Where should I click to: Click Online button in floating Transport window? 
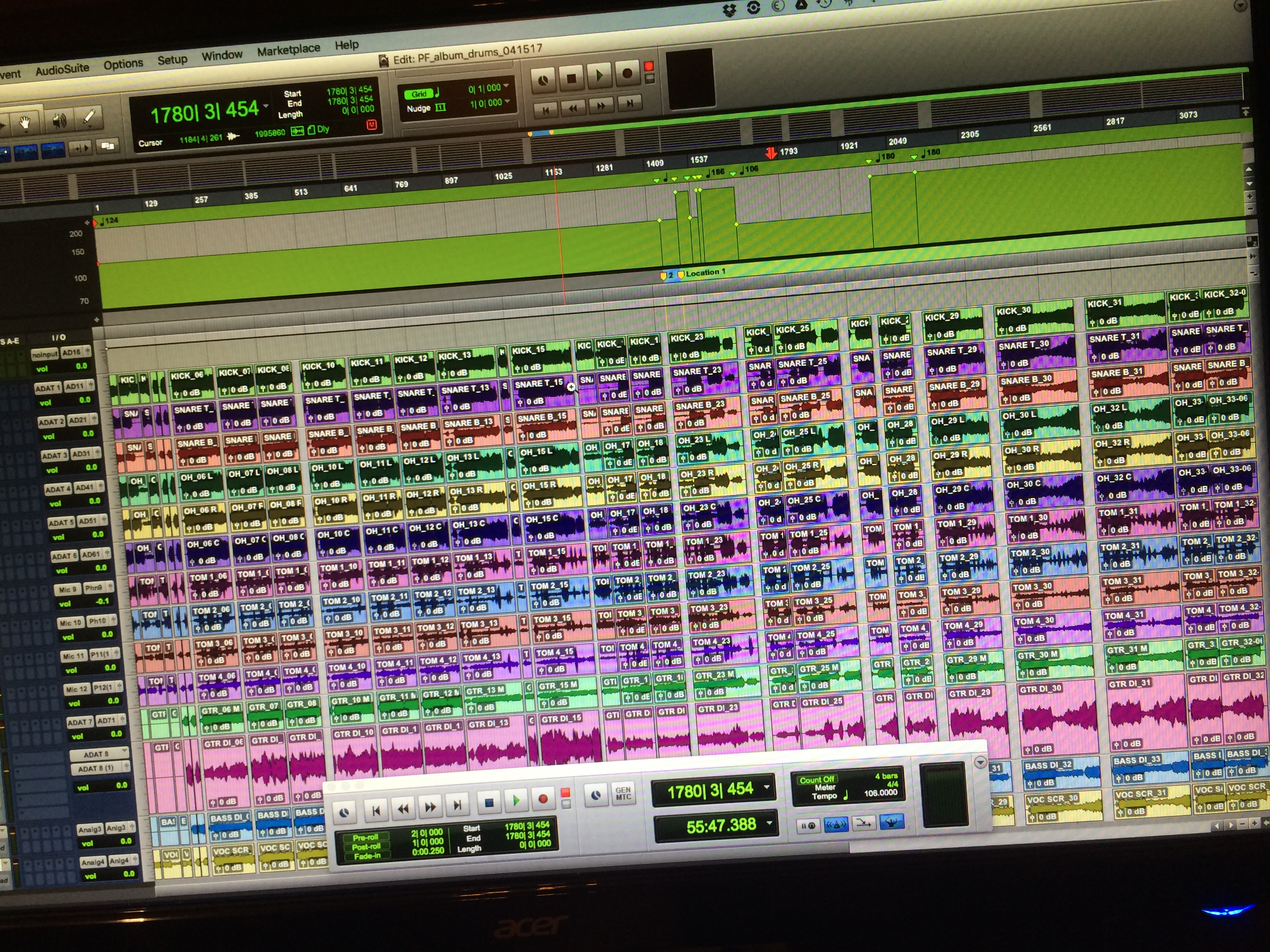pos(344,812)
